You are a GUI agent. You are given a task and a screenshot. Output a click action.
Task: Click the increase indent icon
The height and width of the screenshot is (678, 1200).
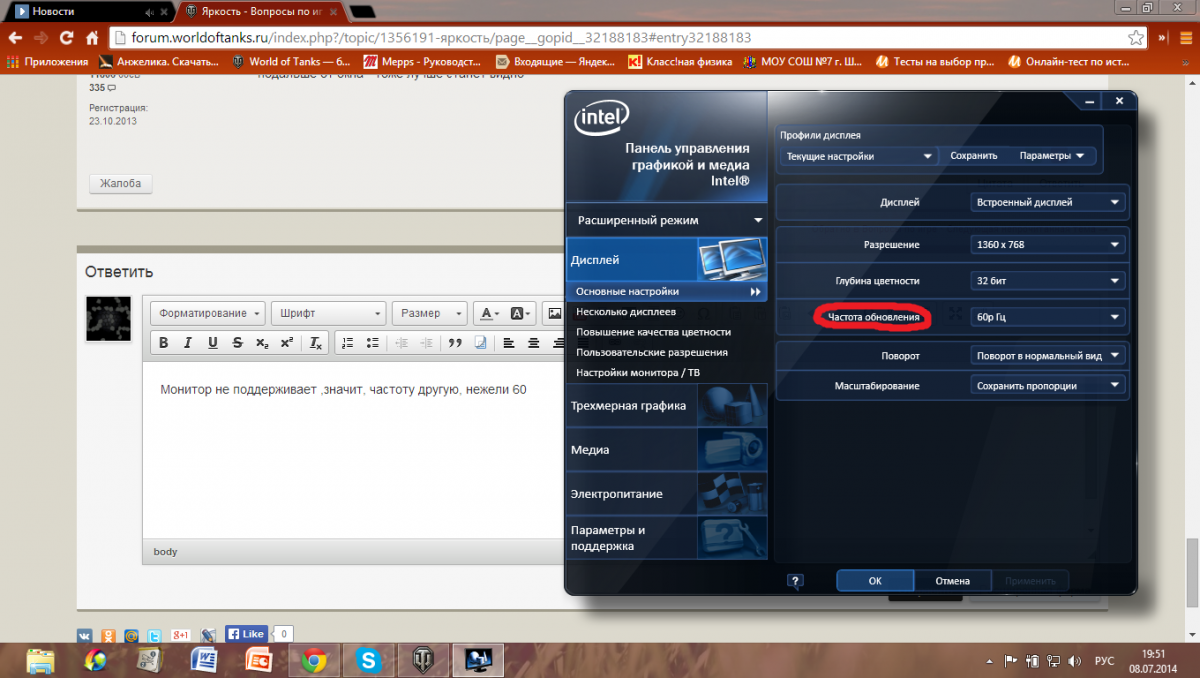[x=427, y=343]
